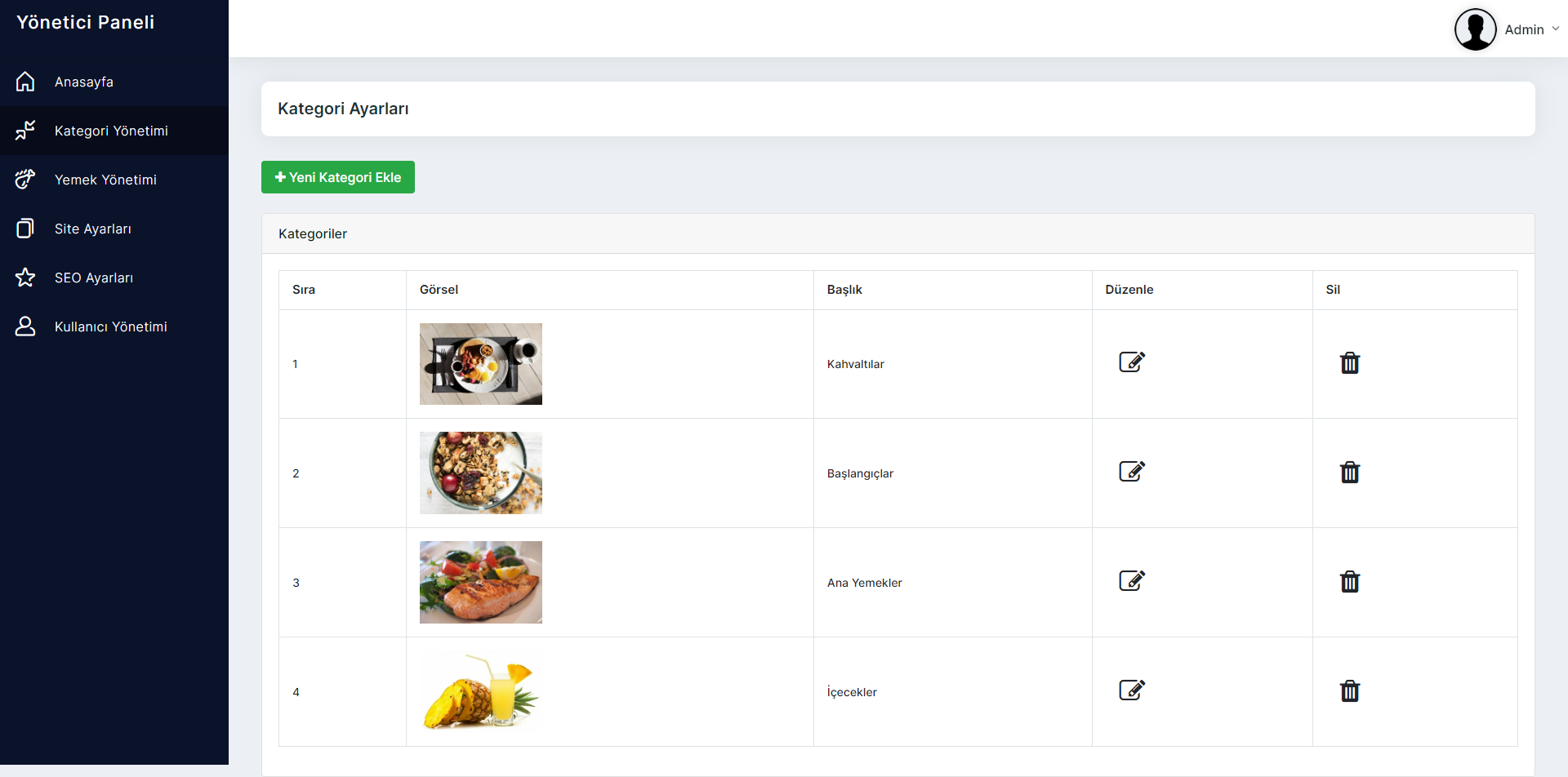Delete the Kahvaltılar category
Image resolution: width=1568 pixels, height=777 pixels.
click(1350, 362)
